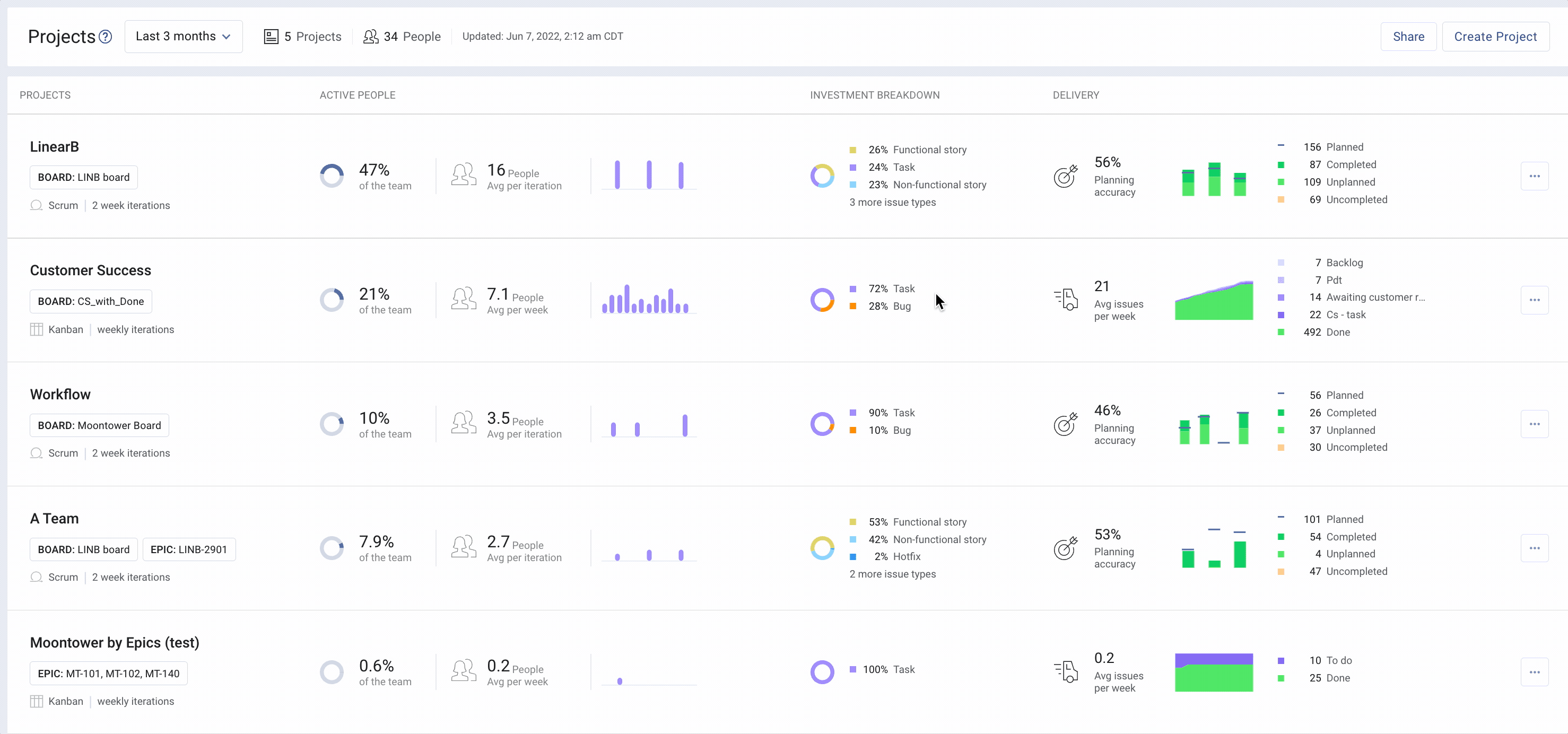
Task: Click the Create Project button
Action: point(1495,37)
